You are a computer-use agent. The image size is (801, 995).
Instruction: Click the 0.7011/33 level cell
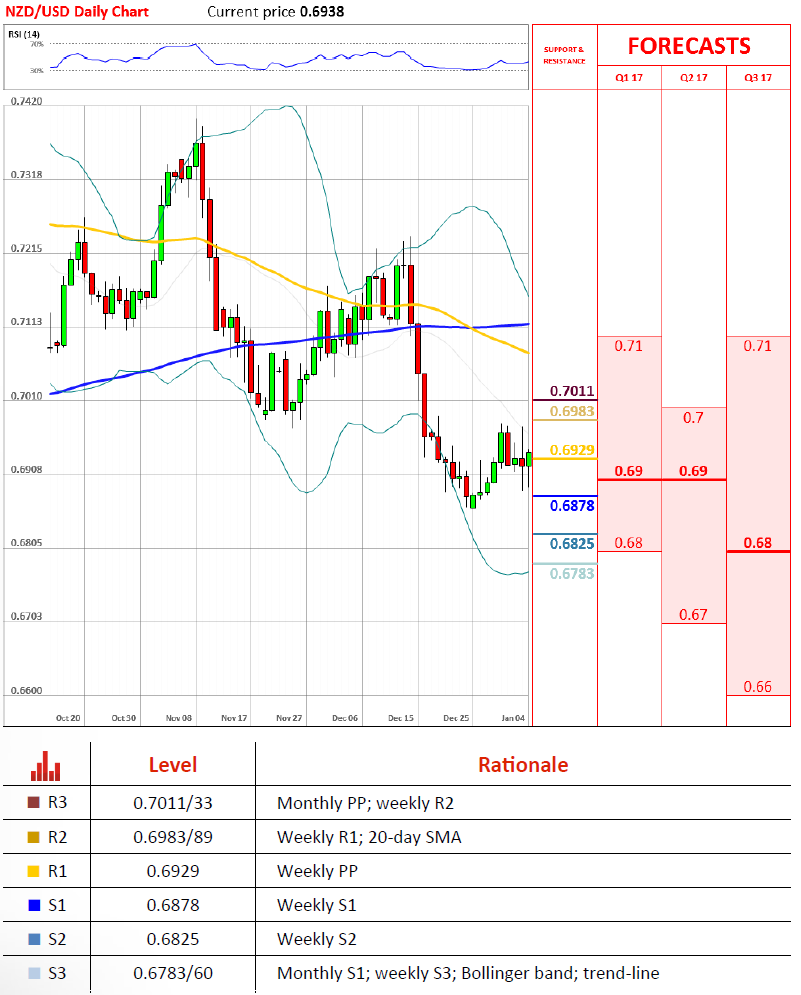click(x=173, y=803)
